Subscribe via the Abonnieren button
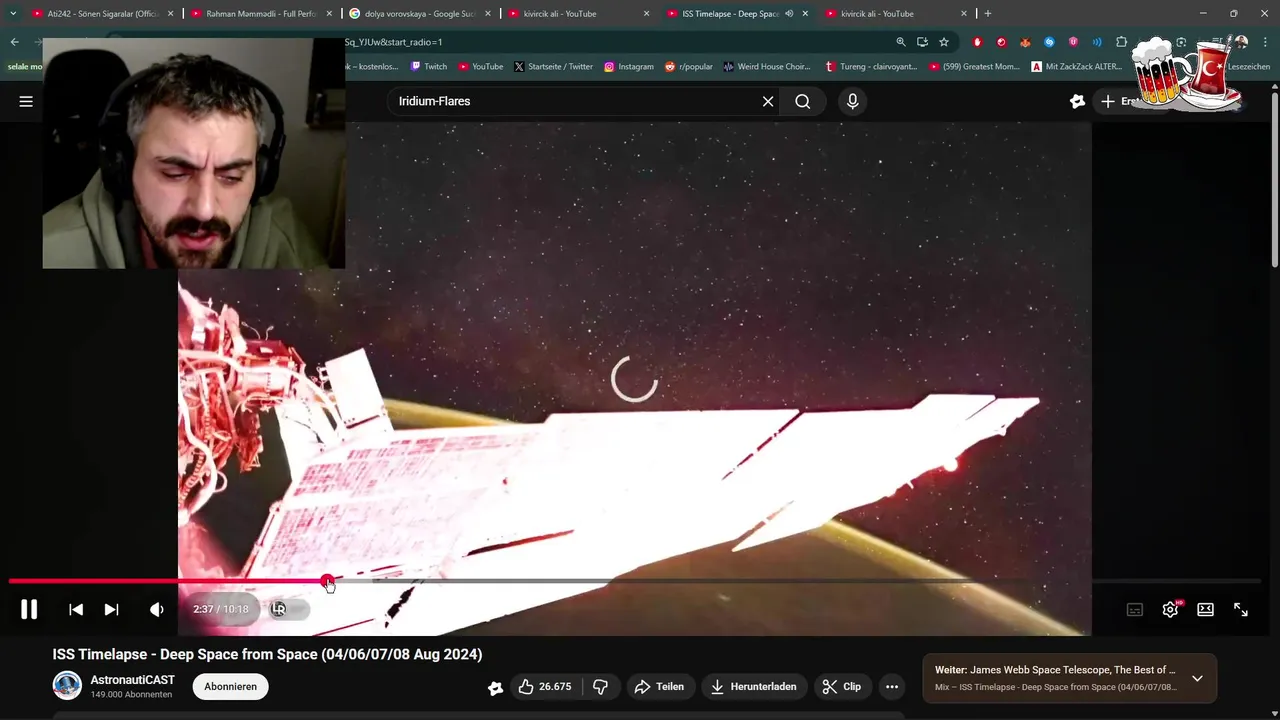 pyautogui.click(x=230, y=687)
